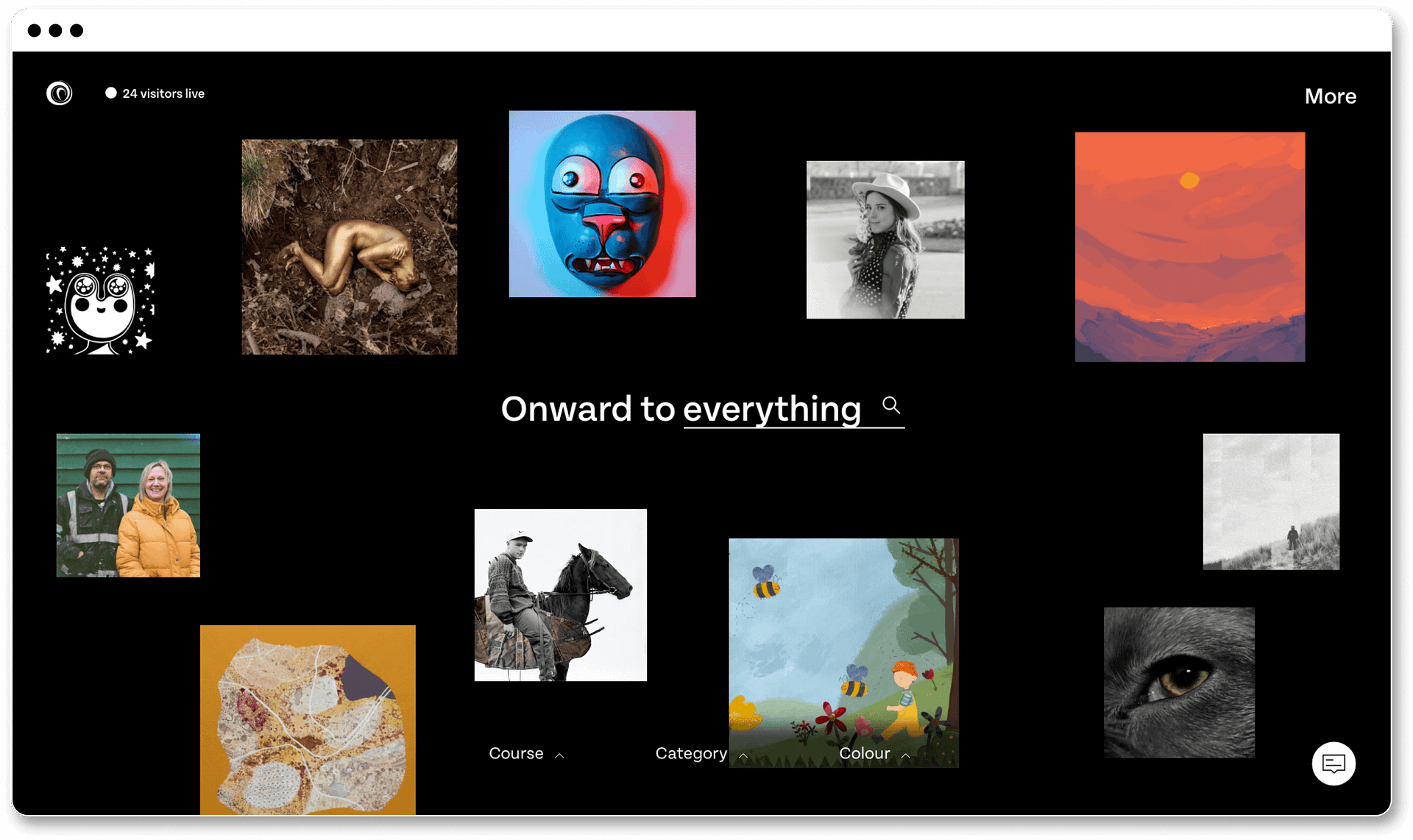Viewport: 1413px width, 840px height.
Task: Click the first dot in the window title bar
Action: click(34, 30)
